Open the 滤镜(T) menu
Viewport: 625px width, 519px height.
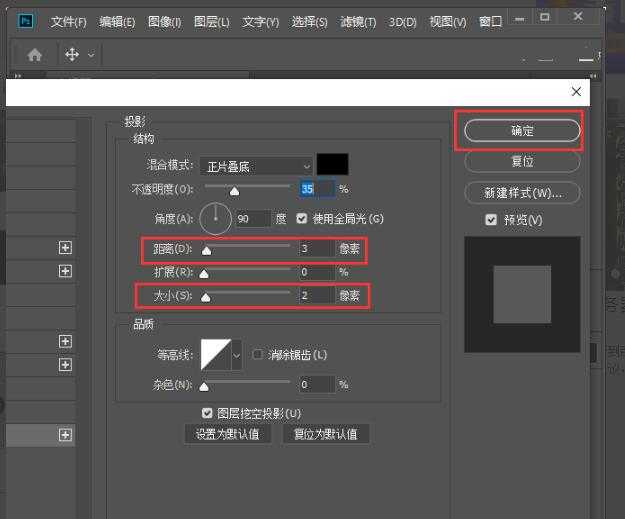pos(357,21)
